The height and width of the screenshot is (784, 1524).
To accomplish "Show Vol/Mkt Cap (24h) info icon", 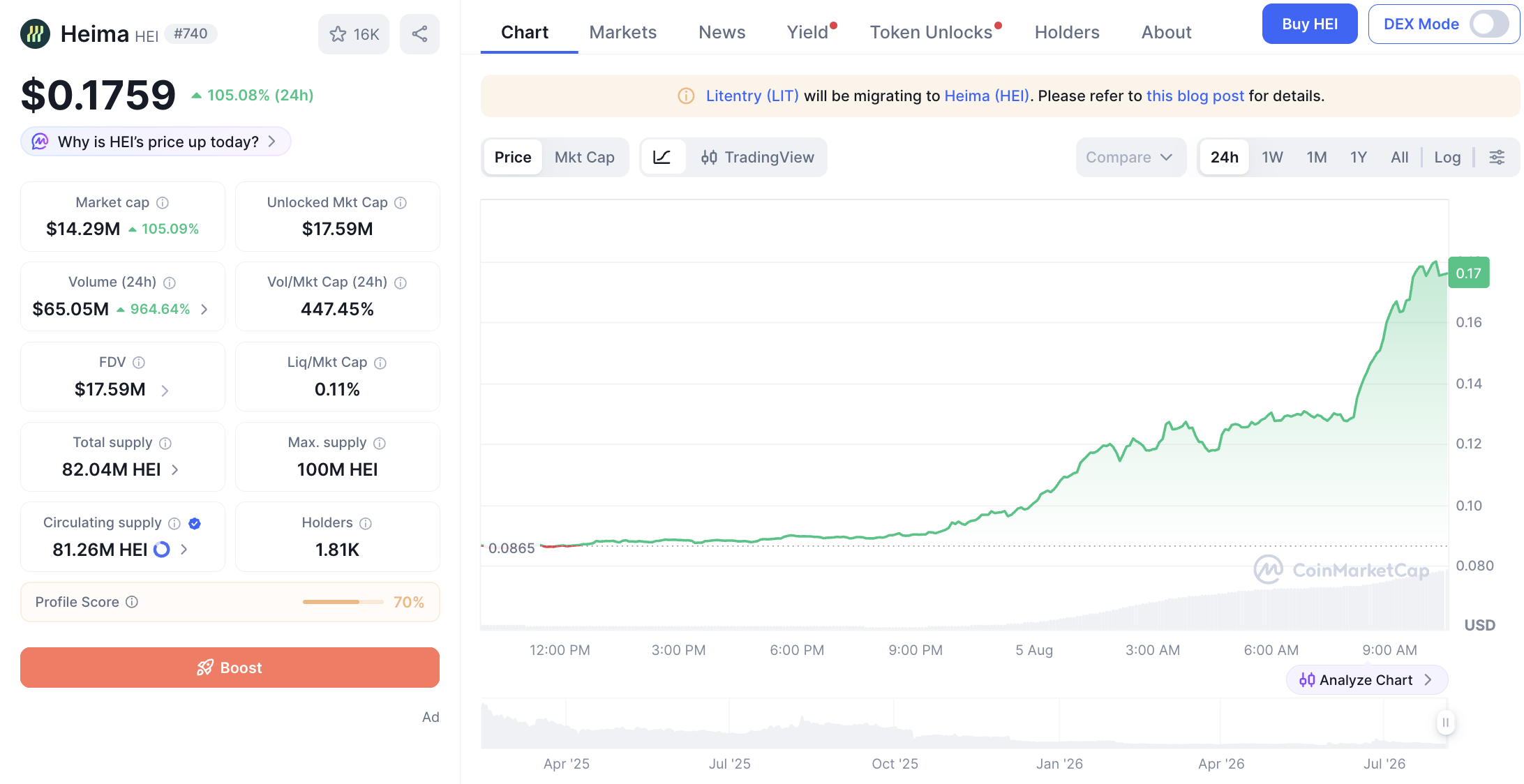I will tap(401, 282).
